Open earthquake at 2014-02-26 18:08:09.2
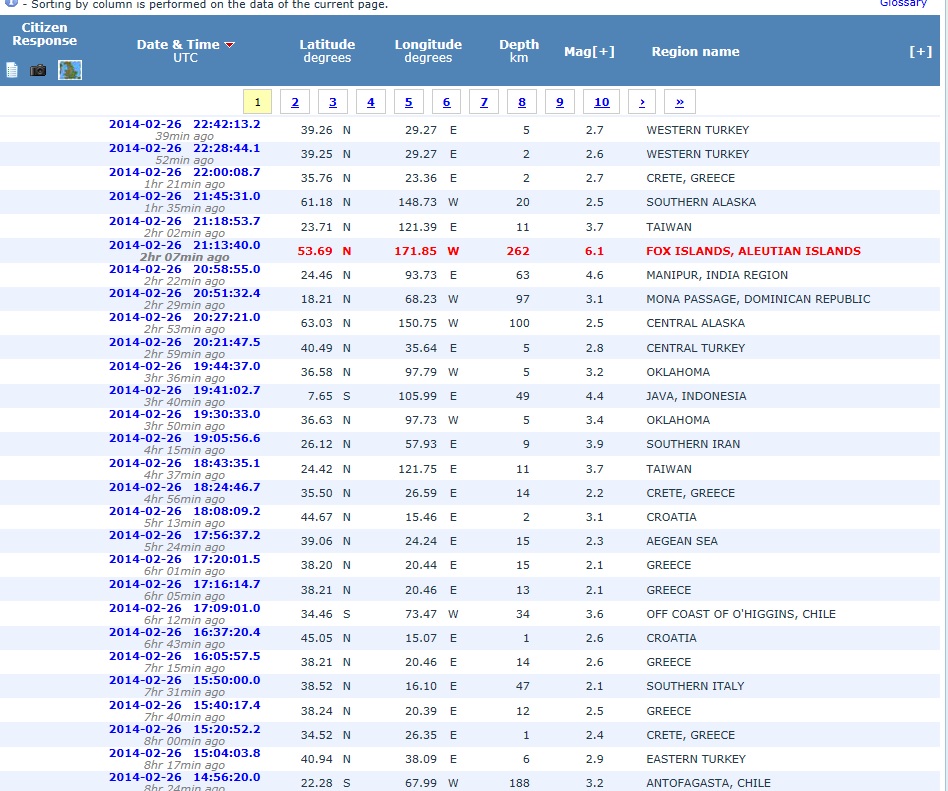 tap(184, 512)
